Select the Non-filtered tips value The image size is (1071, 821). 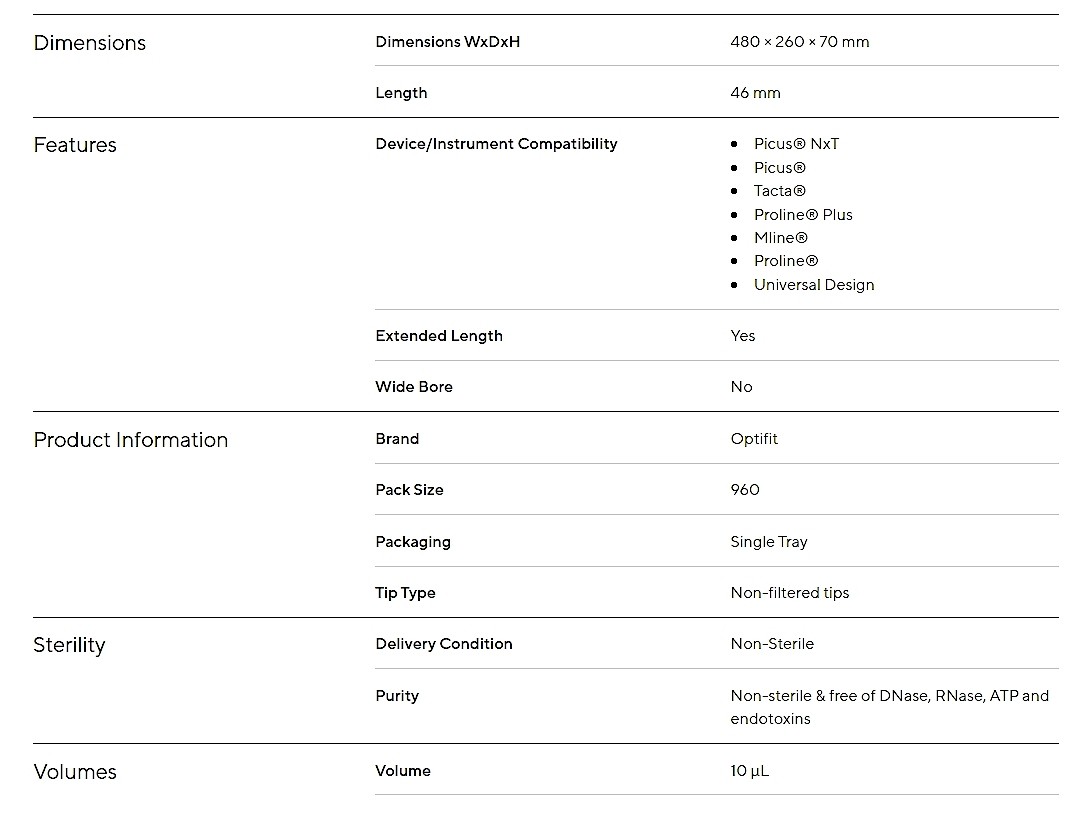tap(790, 593)
